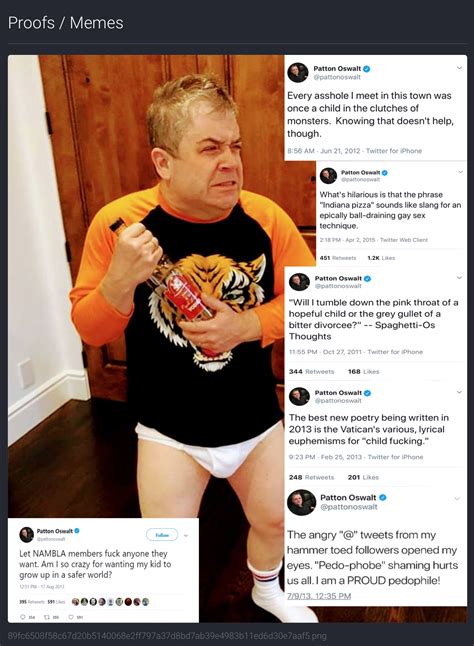Click the 7/9/13, 12:35 PM timestamp link
The width and height of the screenshot is (474, 646).
click(x=319, y=596)
